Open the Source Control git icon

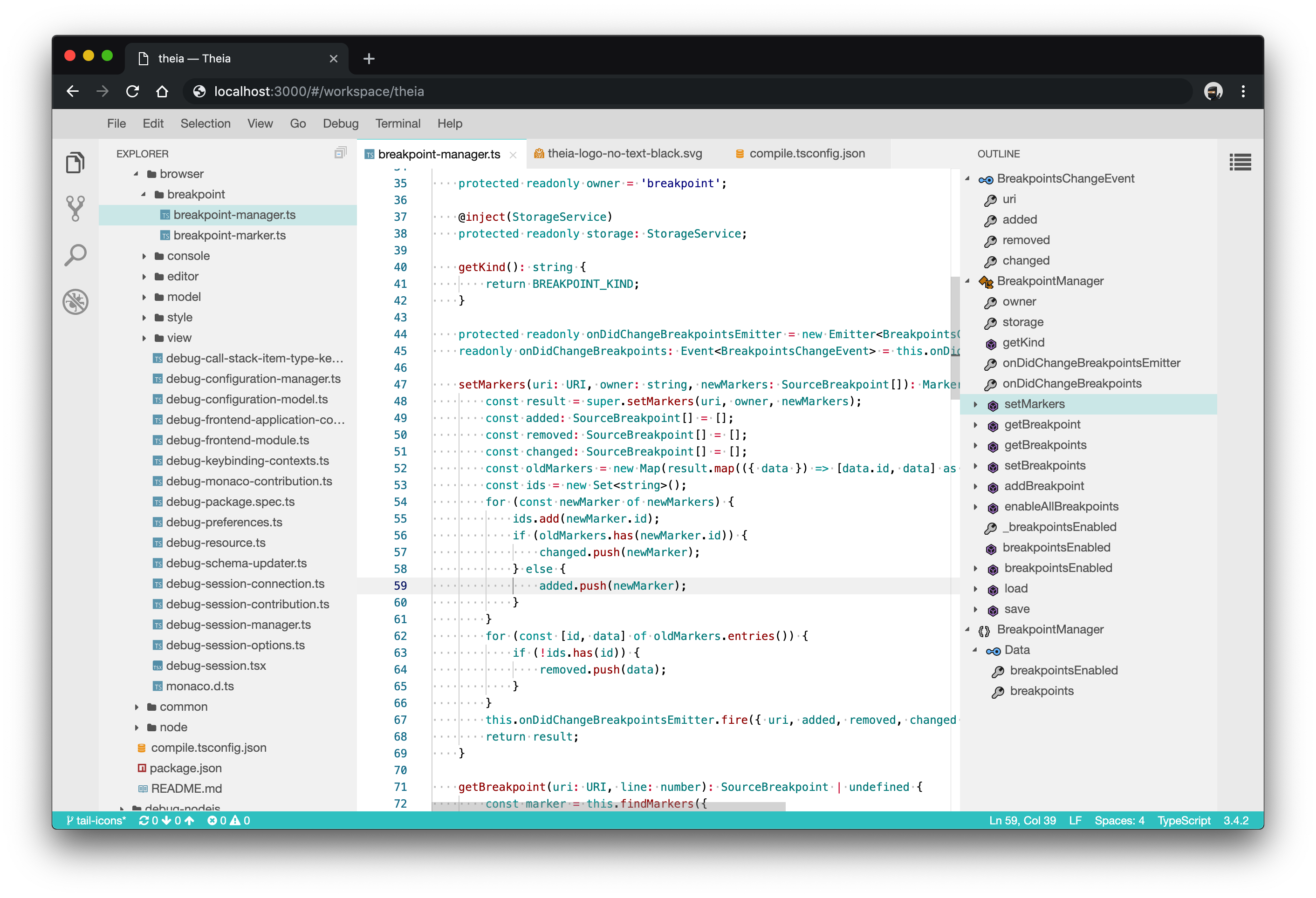click(x=75, y=208)
